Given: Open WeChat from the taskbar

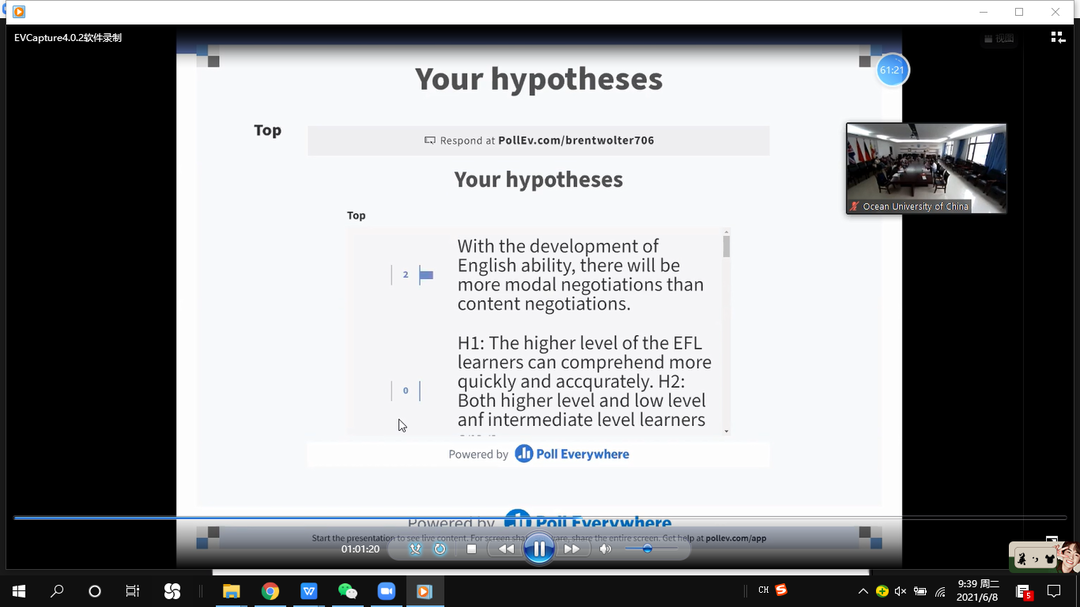Looking at the screenshot, I should 347,591.
